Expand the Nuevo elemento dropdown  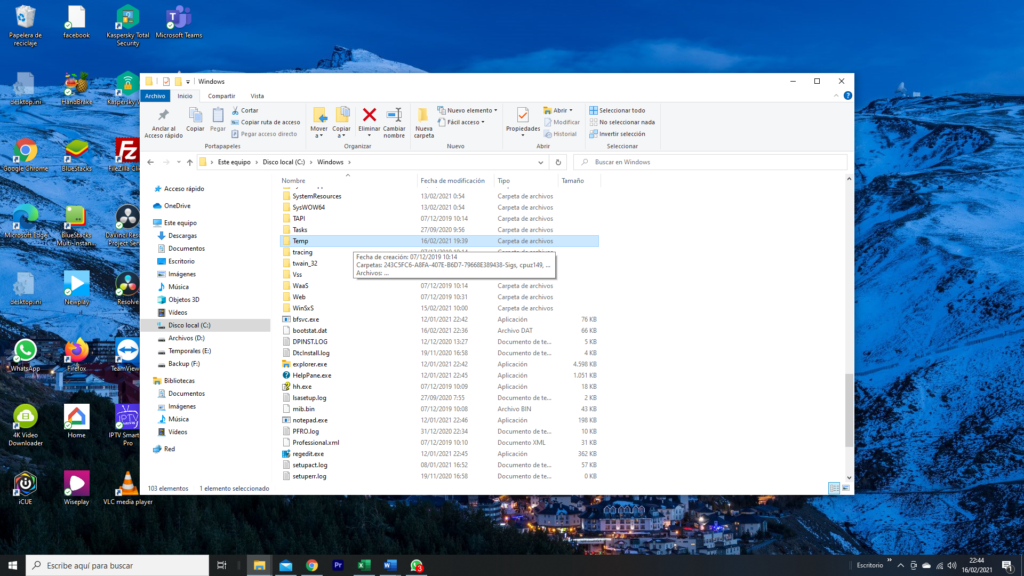pyautogui.click(x=470, y=110)
